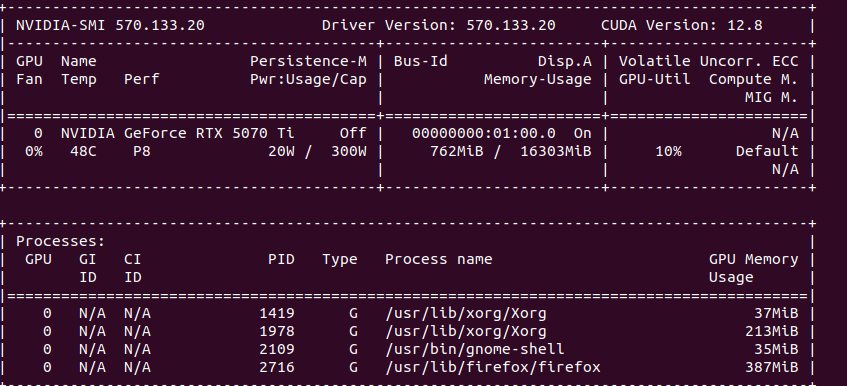
Task: Click the GPU-Util header
Action: tap(654, 79)
